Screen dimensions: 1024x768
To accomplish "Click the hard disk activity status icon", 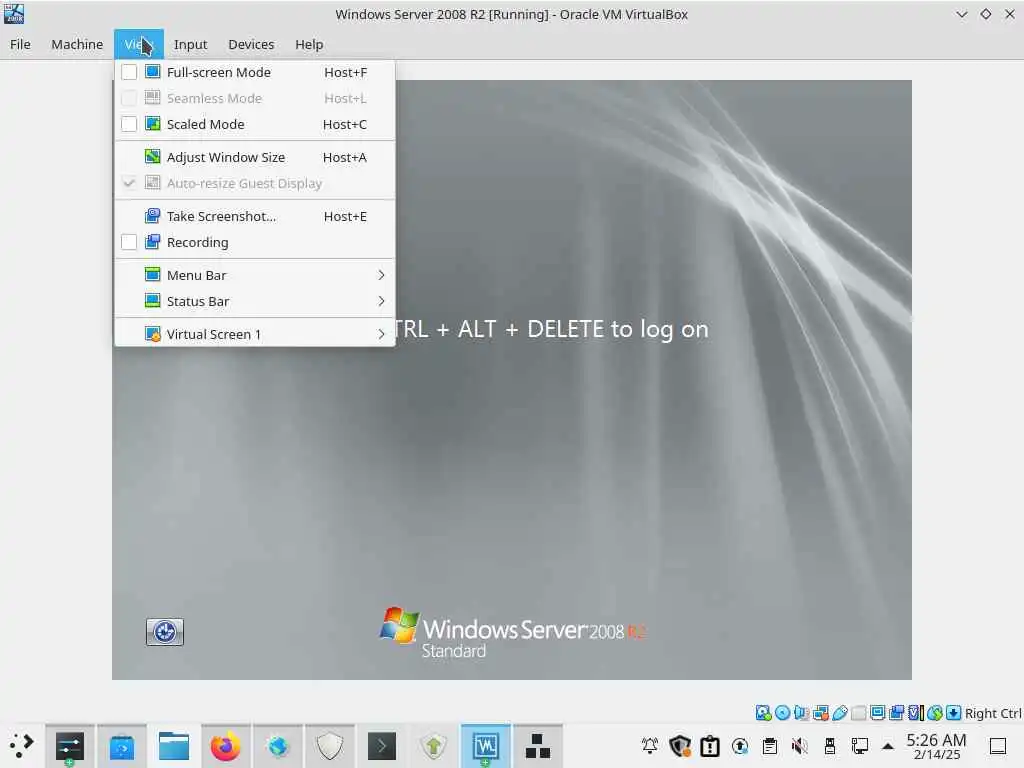I will click(763, 712).
